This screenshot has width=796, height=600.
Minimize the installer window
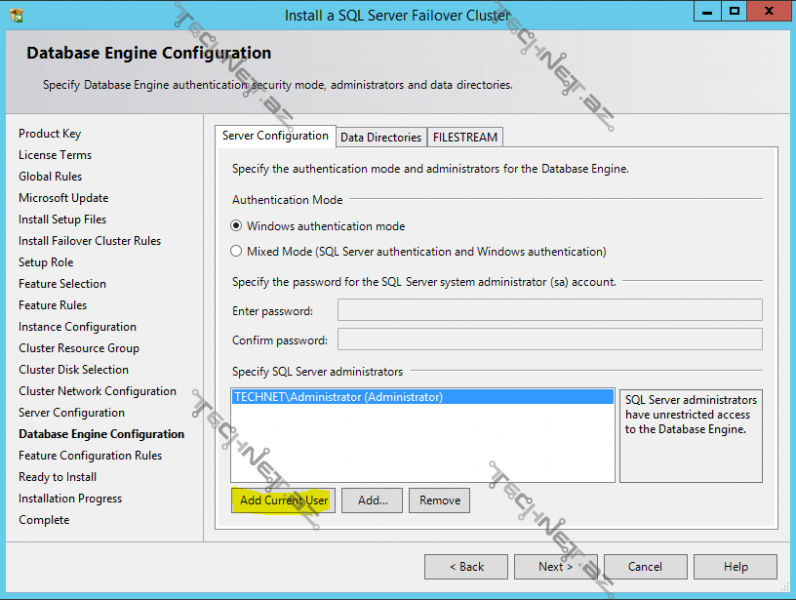click(x=706, y=12)
